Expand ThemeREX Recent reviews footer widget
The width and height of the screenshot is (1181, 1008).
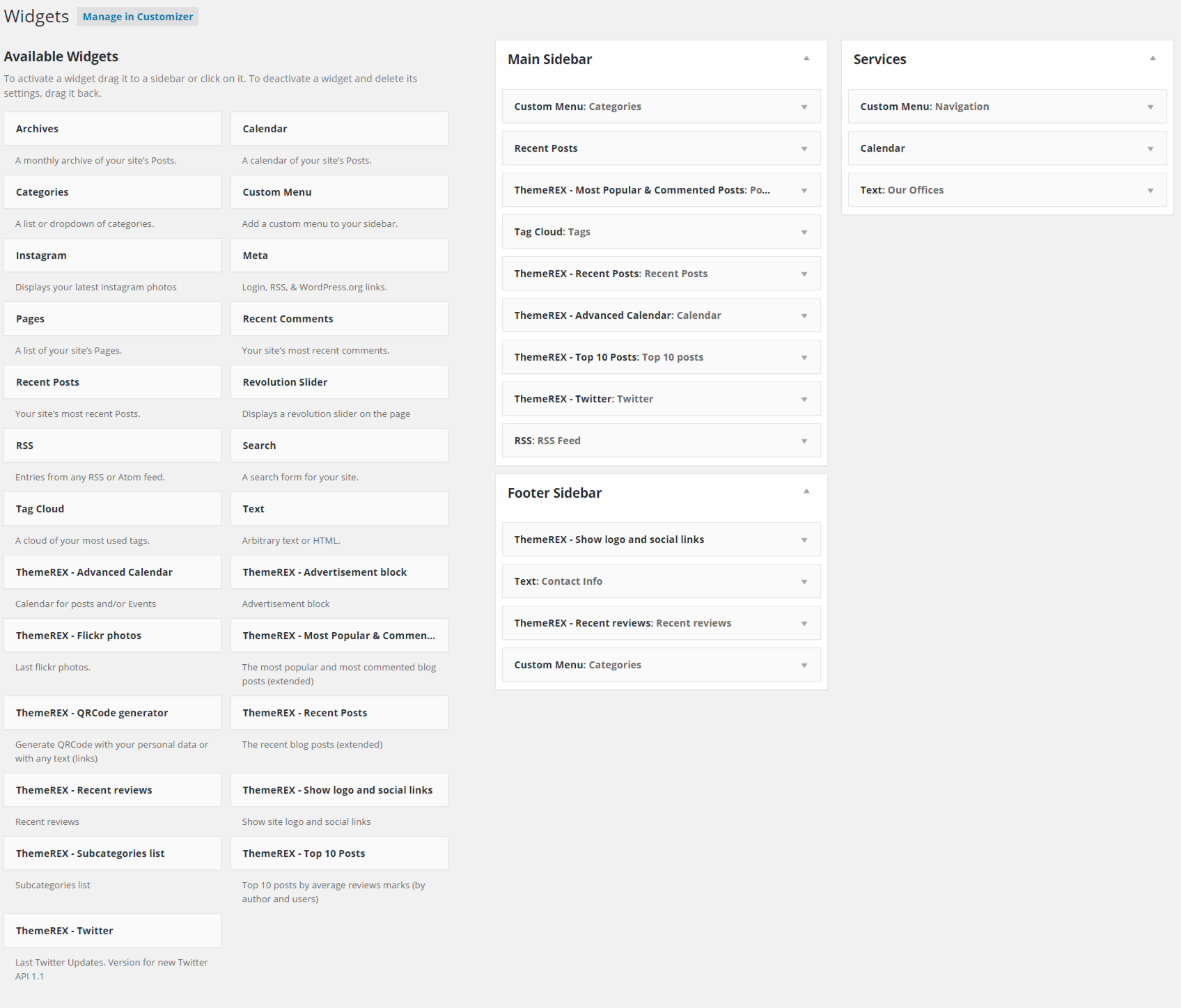click(804, 624)
